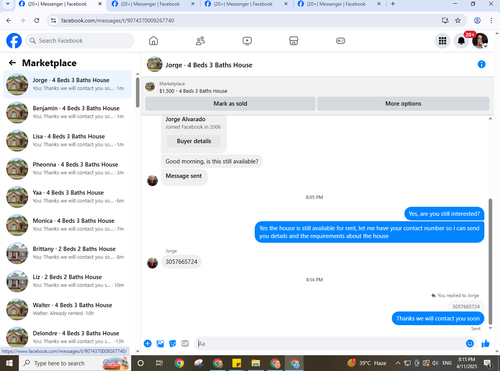Open Jorge conversation in list
Screen dimensions: 500x371
(68, 84)
